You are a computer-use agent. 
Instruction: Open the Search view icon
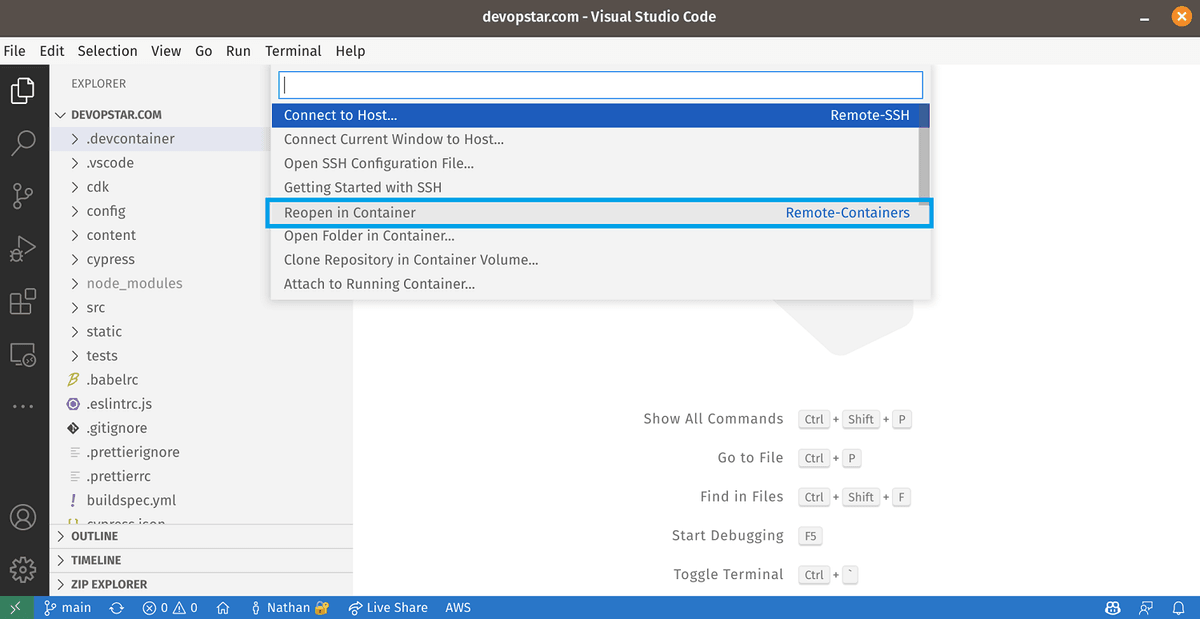[x=23, y=144]
